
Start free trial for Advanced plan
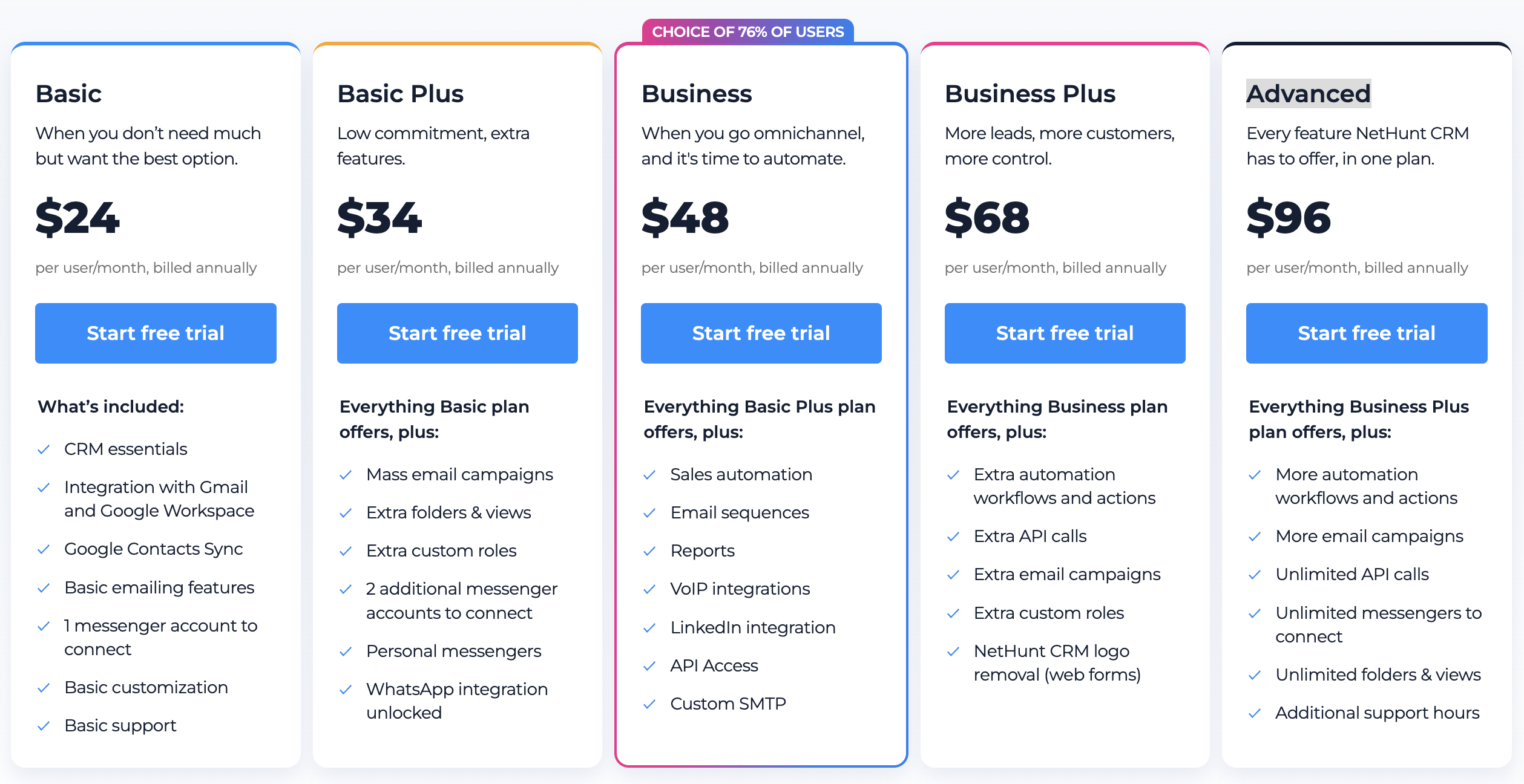pos(1366,333)
